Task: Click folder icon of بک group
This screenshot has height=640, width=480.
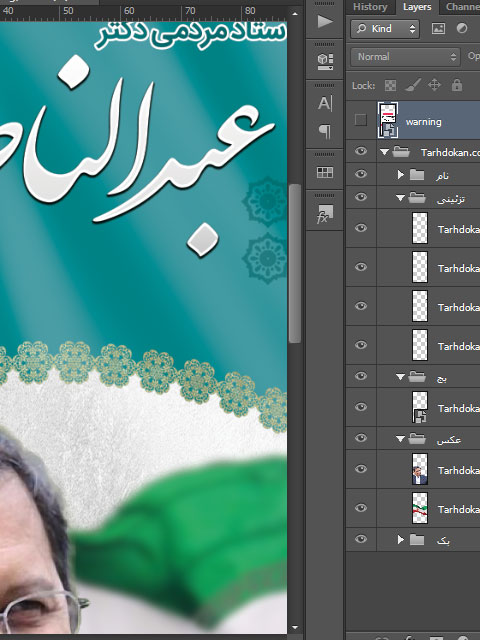Action: (417, 540)
